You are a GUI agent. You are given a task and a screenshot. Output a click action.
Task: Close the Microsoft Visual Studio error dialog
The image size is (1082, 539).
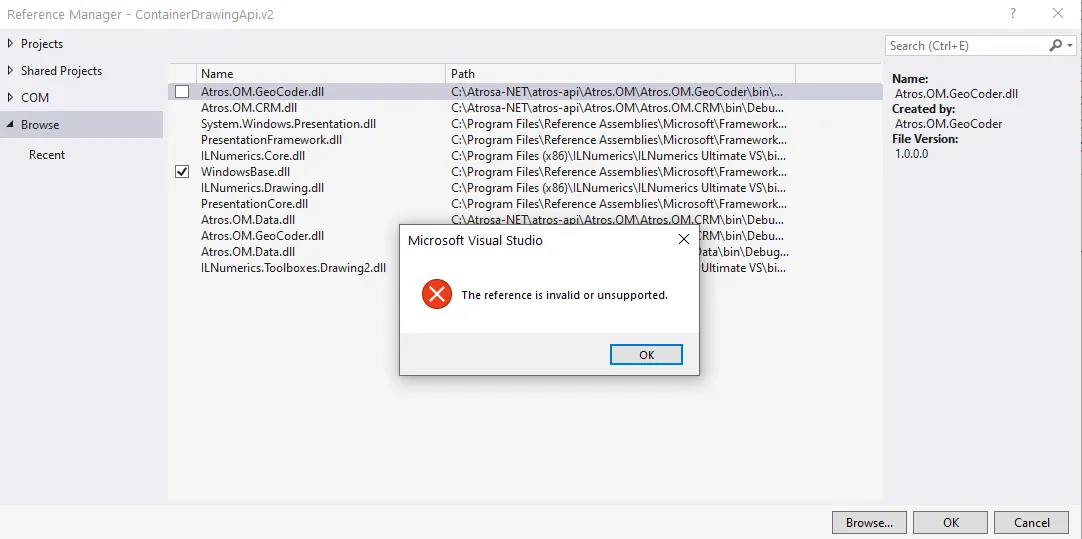[x=684, y=239]
